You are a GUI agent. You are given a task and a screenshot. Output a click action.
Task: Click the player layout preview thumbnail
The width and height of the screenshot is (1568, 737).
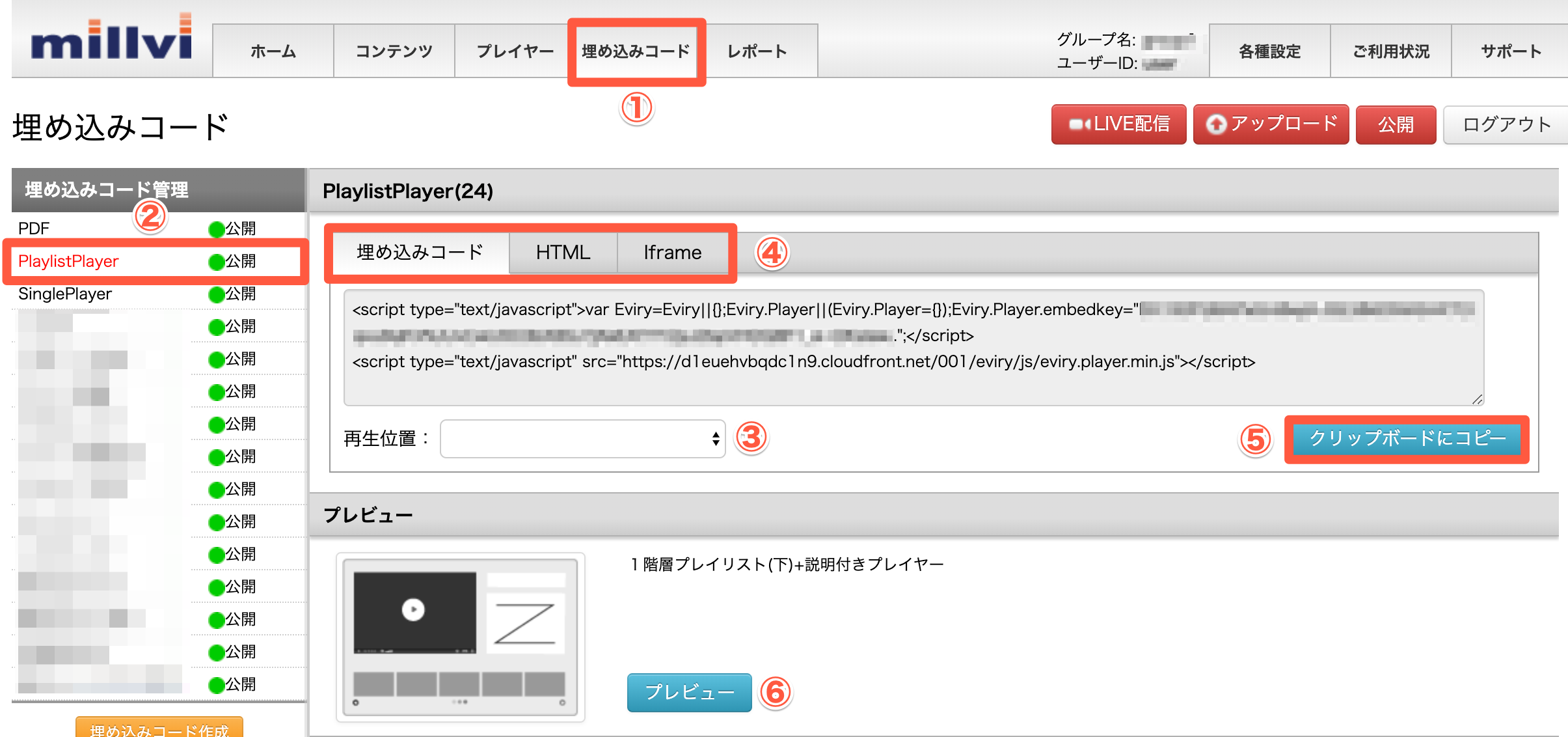(x=460, y=637)
